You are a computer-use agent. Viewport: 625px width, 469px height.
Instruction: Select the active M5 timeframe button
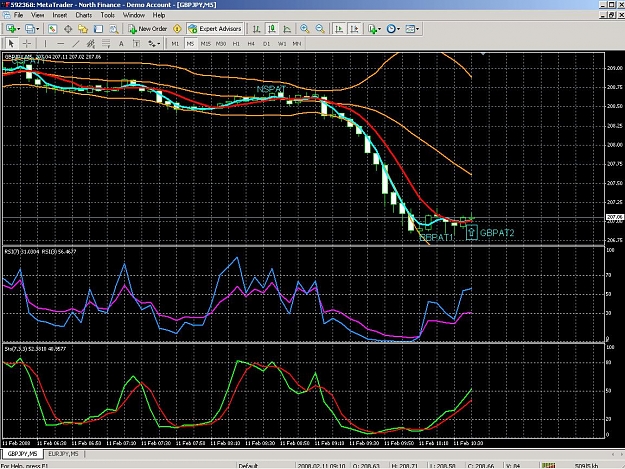(x=190, y=43)
